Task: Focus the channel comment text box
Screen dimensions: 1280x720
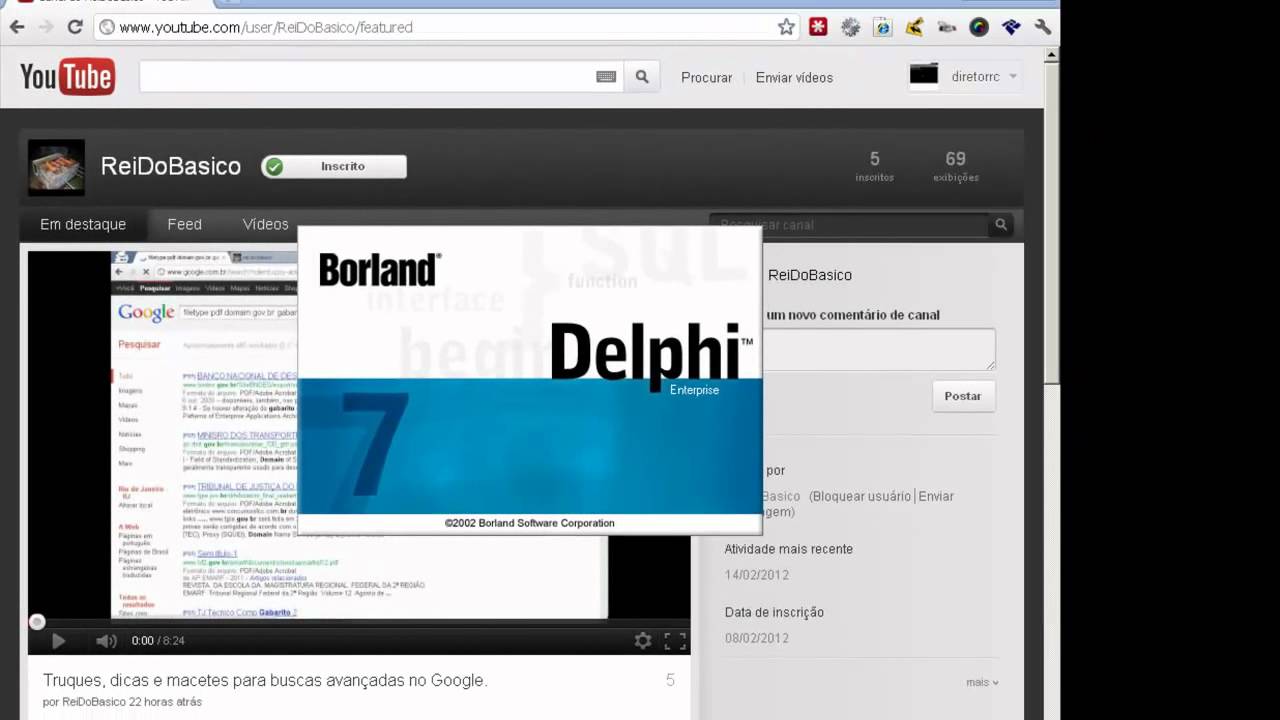Action: tap(879, 349)
